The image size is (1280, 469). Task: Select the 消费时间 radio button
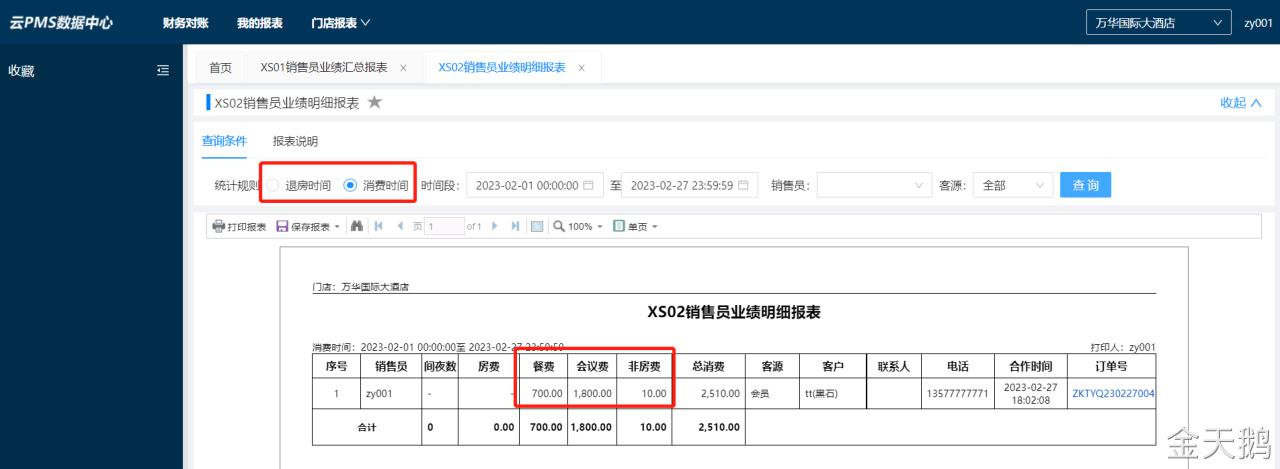pos(350,185)
